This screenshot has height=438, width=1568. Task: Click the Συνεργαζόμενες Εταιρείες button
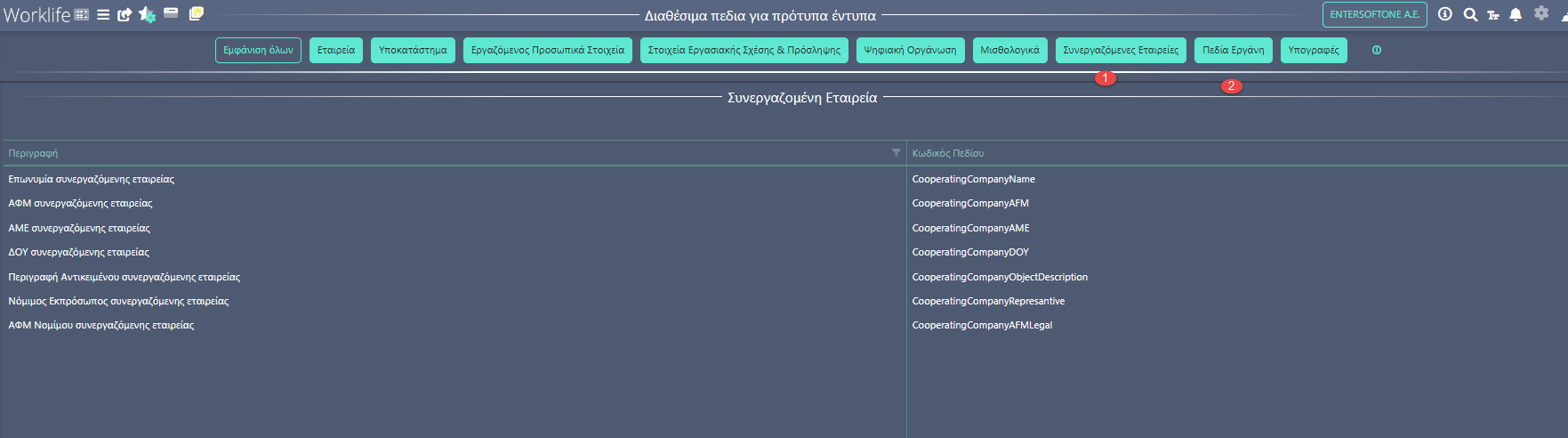[1121, 50]
